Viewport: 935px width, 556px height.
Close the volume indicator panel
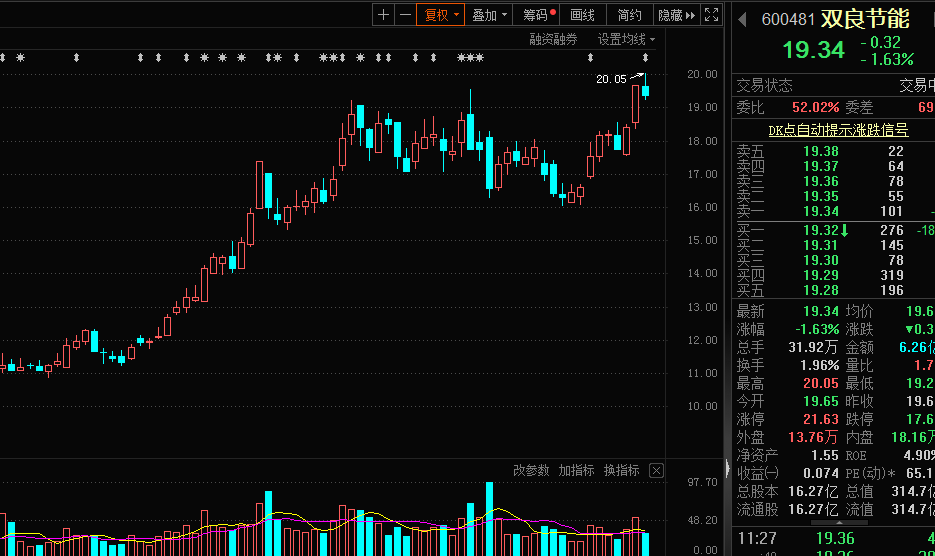tap(656, 471)
